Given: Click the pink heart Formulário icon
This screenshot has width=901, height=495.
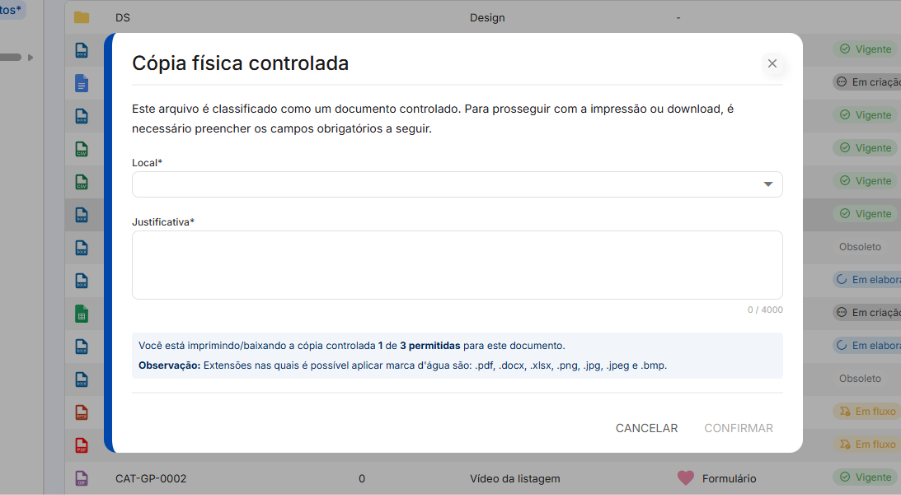Looking at the screenshot, I should [685, 478].
